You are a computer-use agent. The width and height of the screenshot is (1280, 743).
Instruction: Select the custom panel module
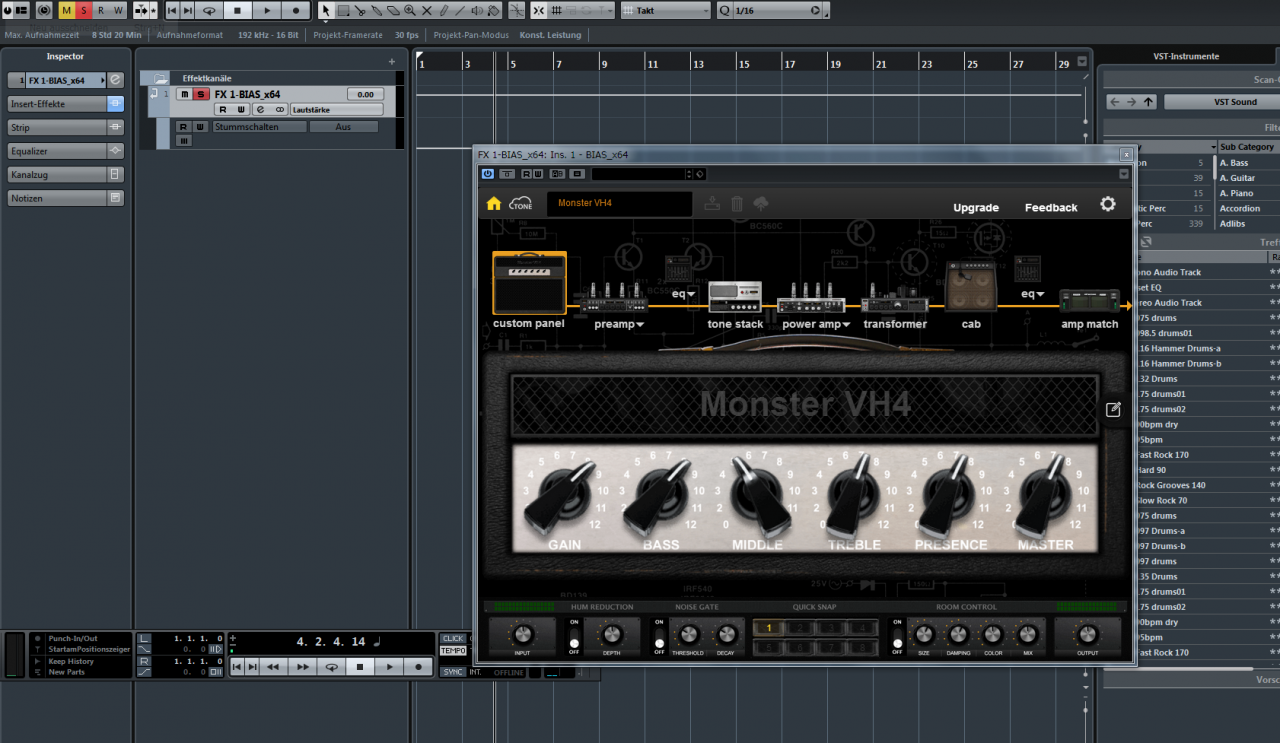tap(529, 283)
